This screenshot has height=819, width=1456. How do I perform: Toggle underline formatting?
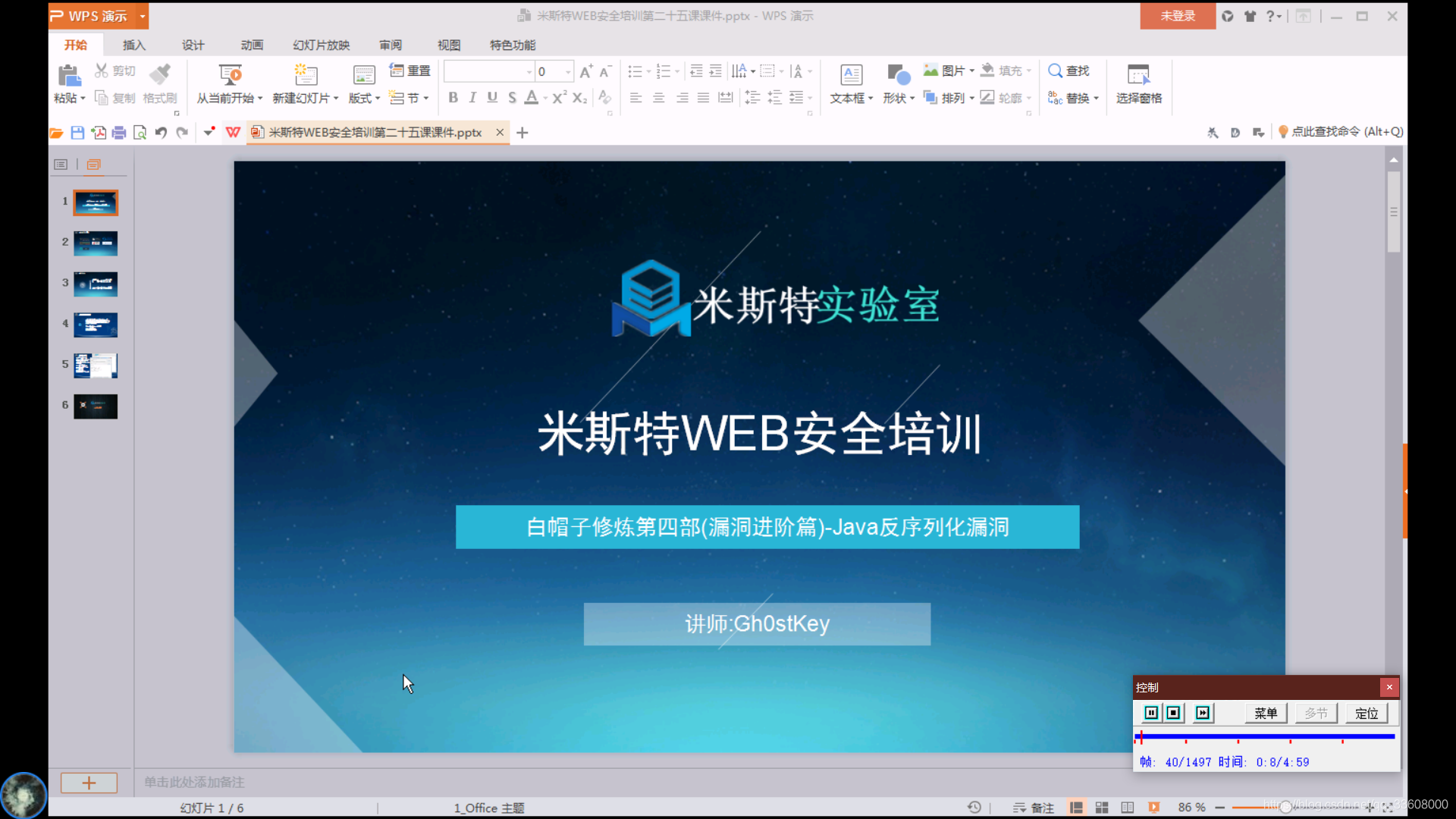click(x=491, y=97)
